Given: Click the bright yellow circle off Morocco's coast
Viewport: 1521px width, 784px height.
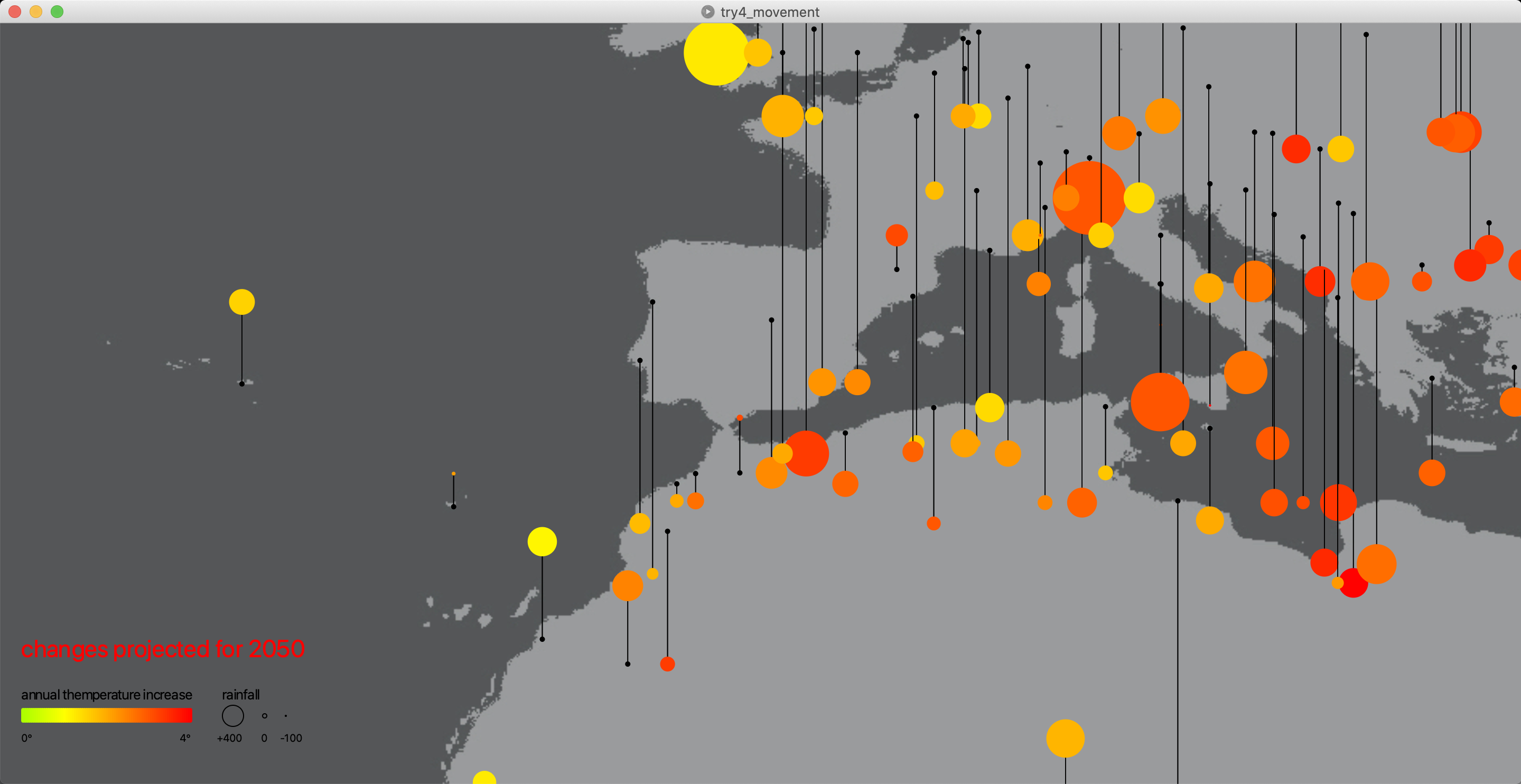Looking at the screenshot, I should pos(542,542).
